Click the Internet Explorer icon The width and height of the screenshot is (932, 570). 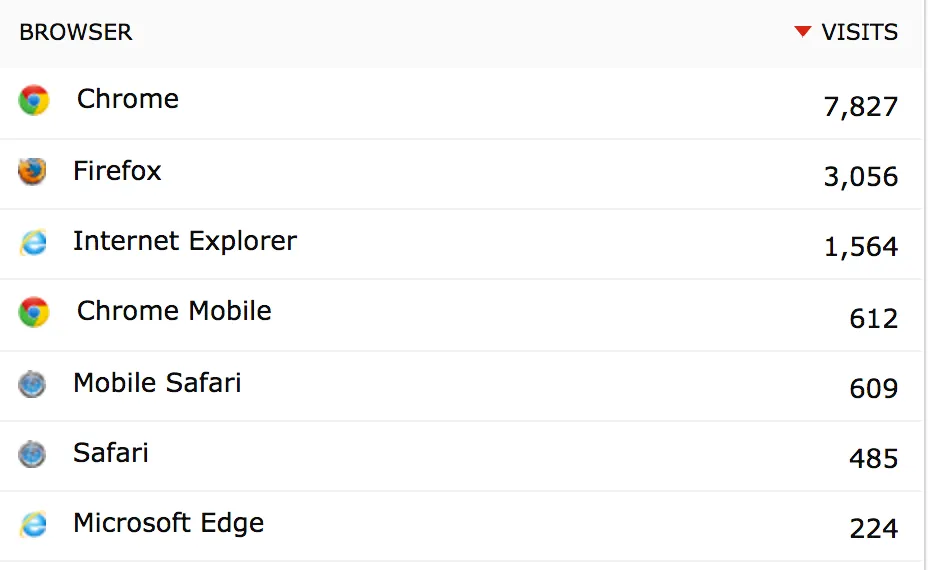[33, 242]
